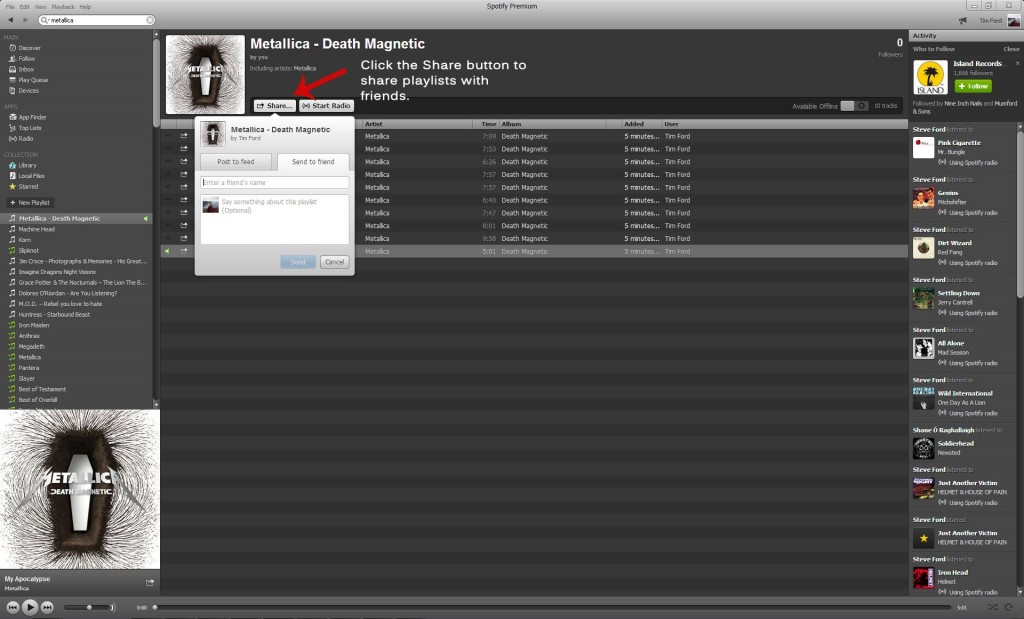
Task: Switch to the Post to feed tab
Action: point(236,161)
